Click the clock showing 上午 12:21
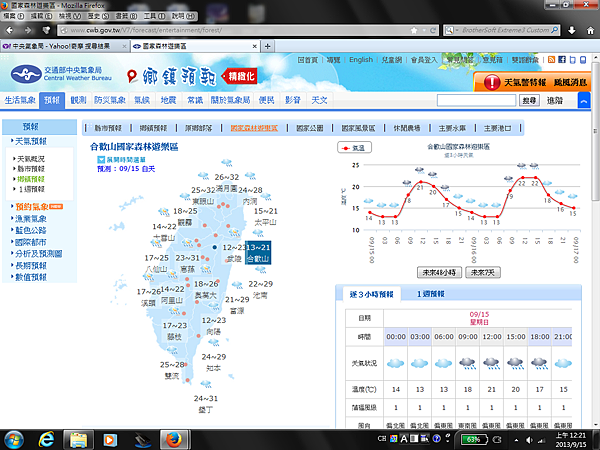This screenshot has height=450, width=600. [x=571, y=435]
